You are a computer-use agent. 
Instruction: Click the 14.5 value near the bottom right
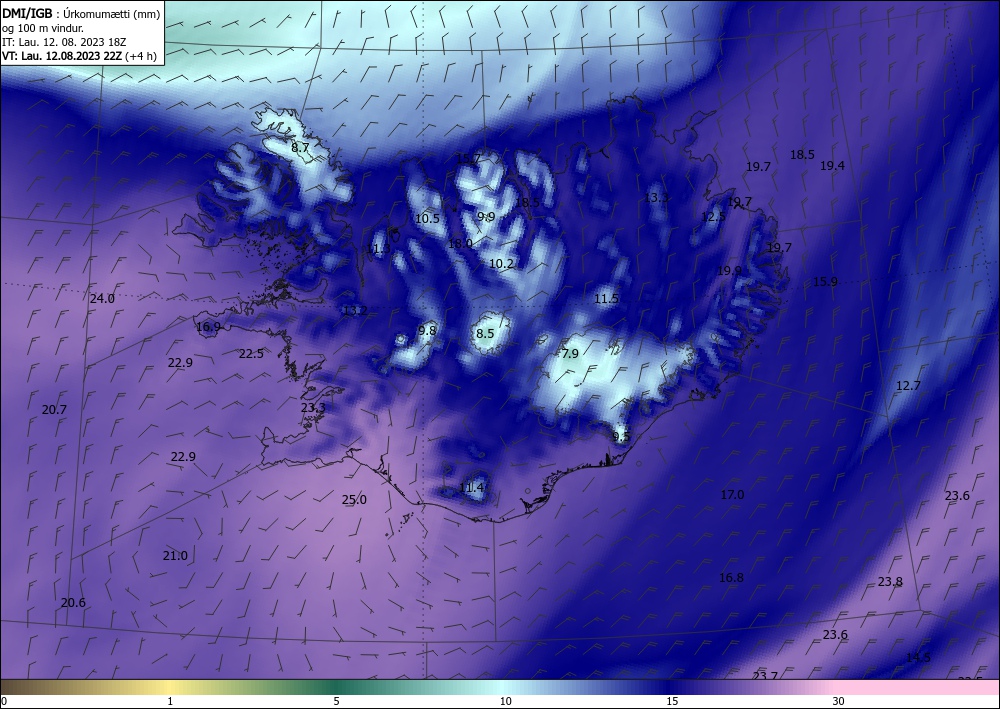click(918, 657)
